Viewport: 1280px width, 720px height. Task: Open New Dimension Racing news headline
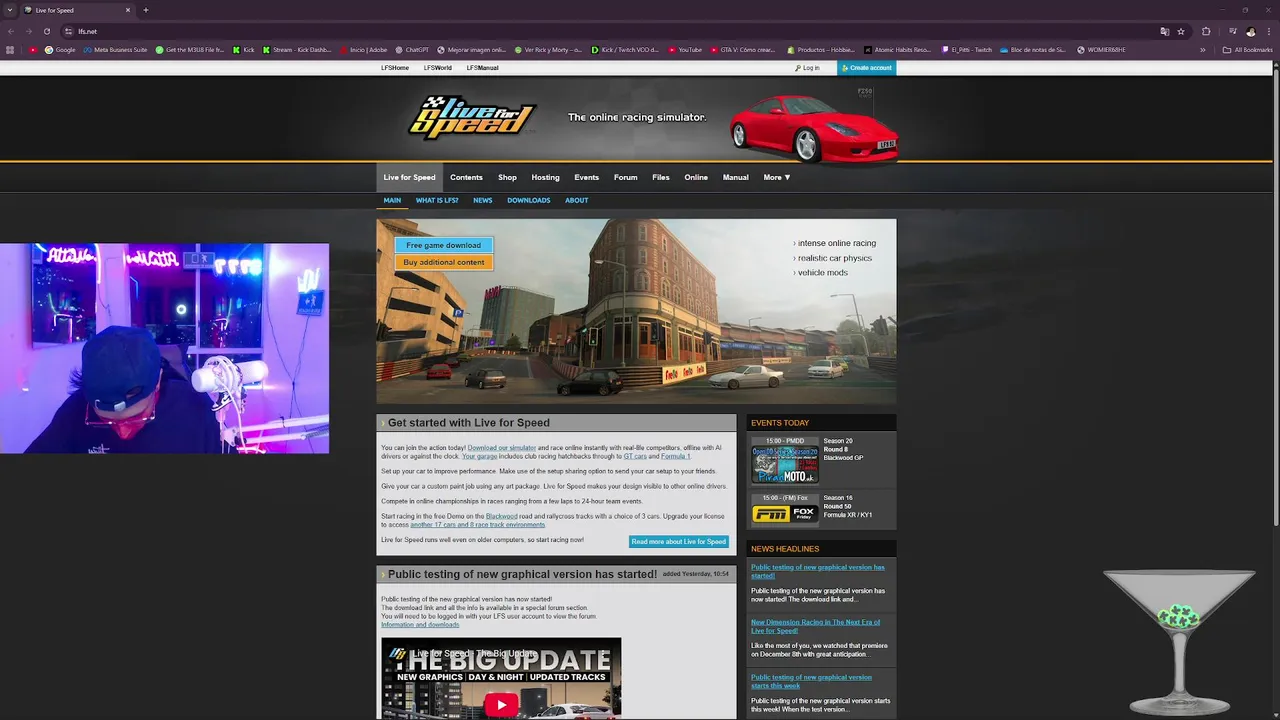(815, 626)
